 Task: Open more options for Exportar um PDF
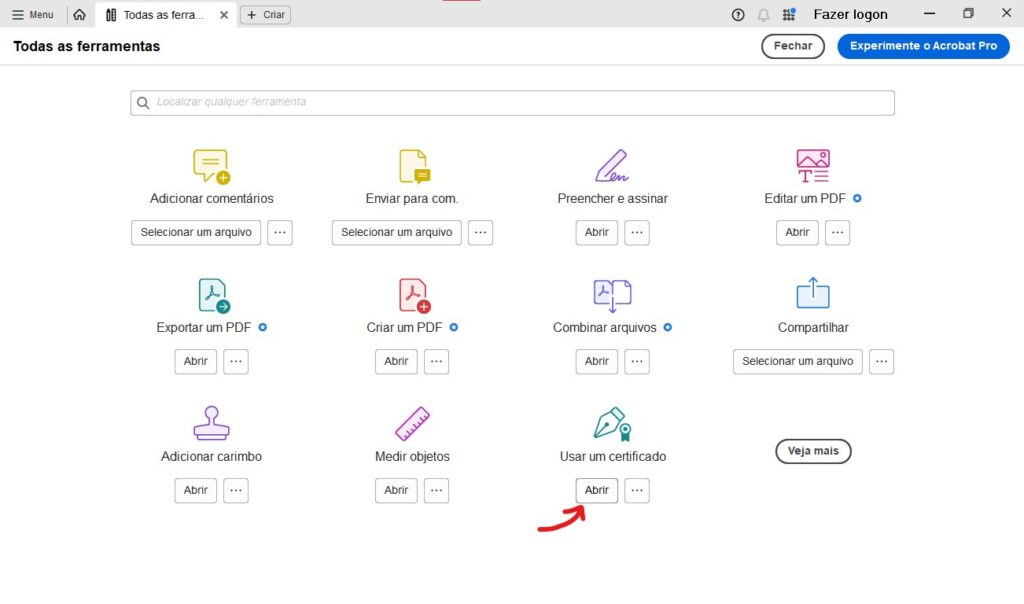236,362
